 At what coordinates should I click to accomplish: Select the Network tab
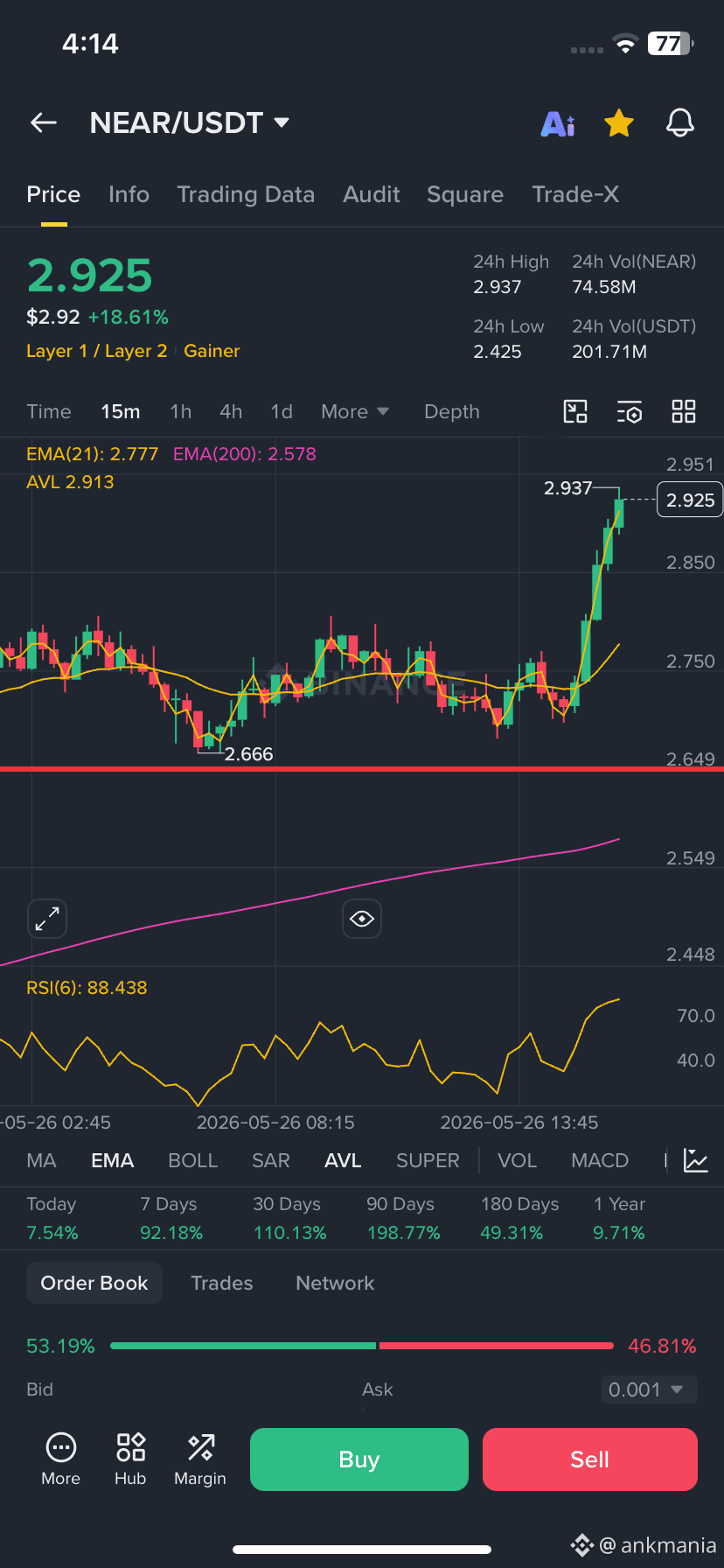pos(335,1283)
